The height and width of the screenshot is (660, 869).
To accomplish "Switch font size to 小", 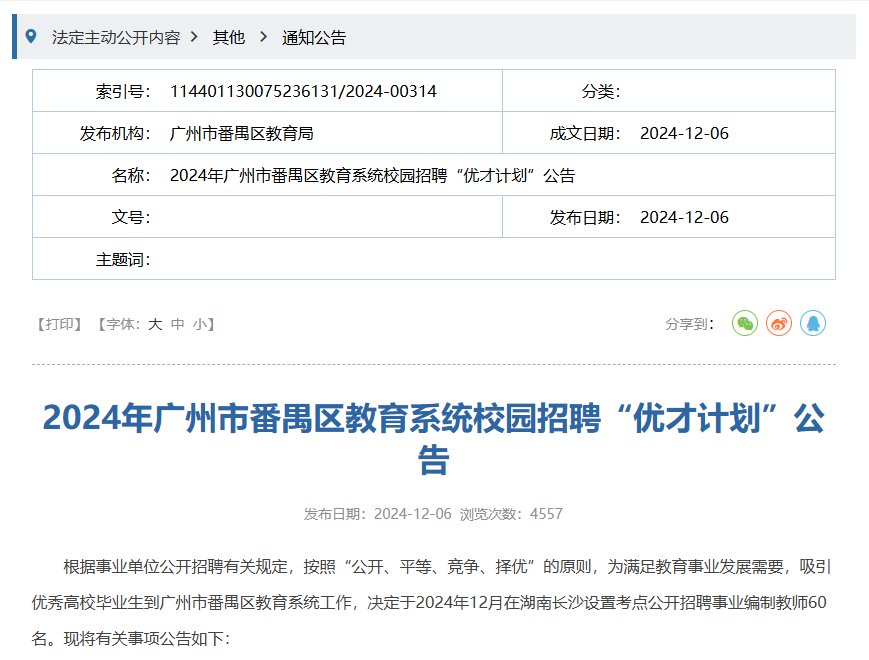I will point(200,324).
